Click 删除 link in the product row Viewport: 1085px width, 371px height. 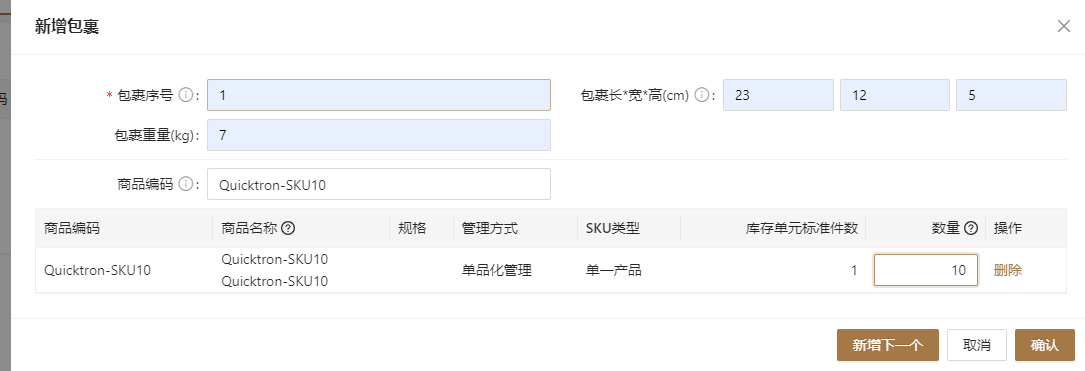pos(1008,271)
